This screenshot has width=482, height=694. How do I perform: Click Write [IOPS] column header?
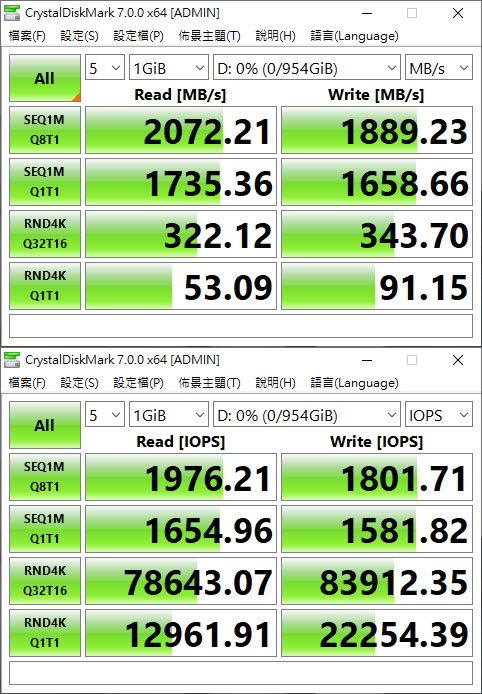click(377, 441)
